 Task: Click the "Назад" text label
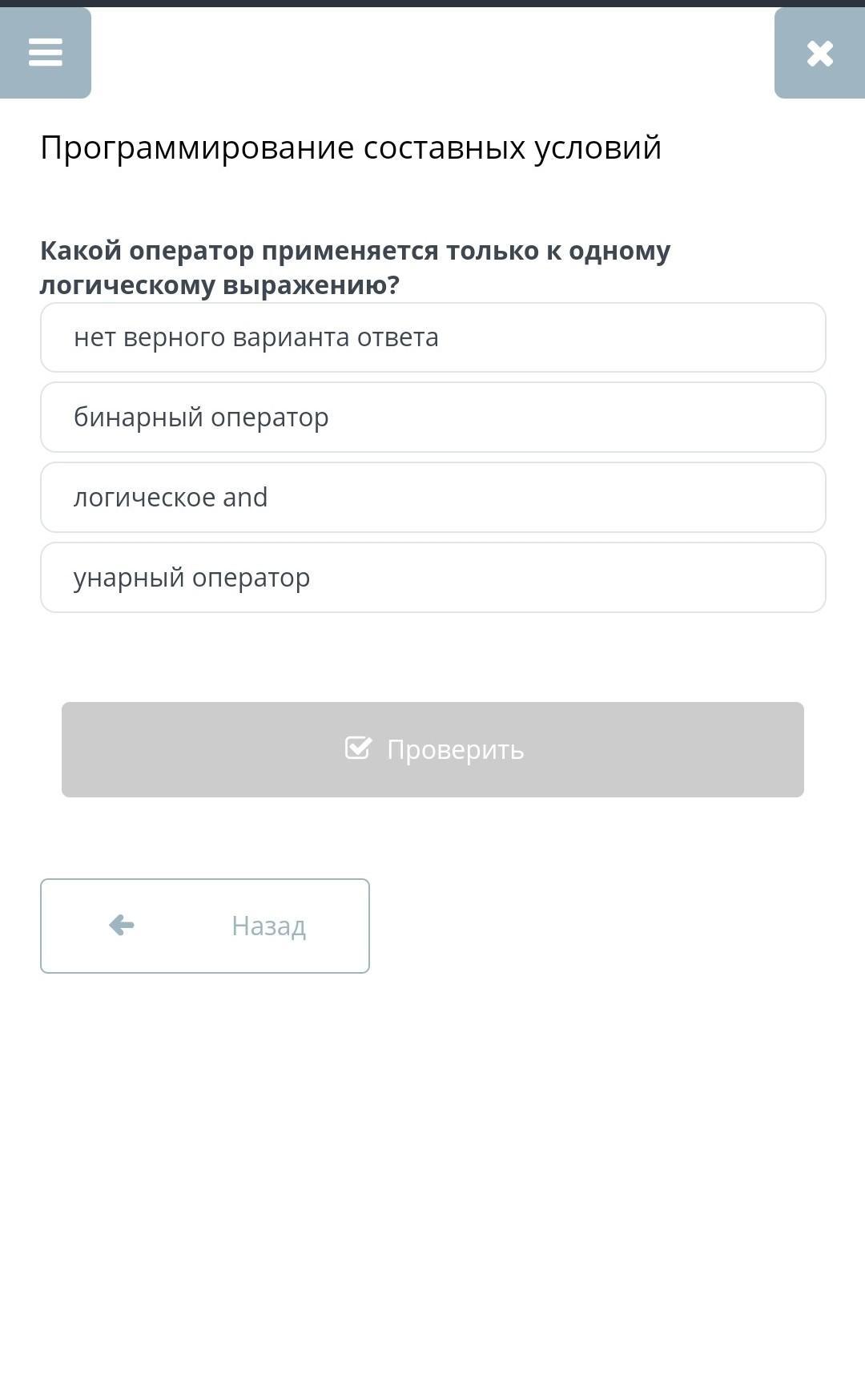268,926
